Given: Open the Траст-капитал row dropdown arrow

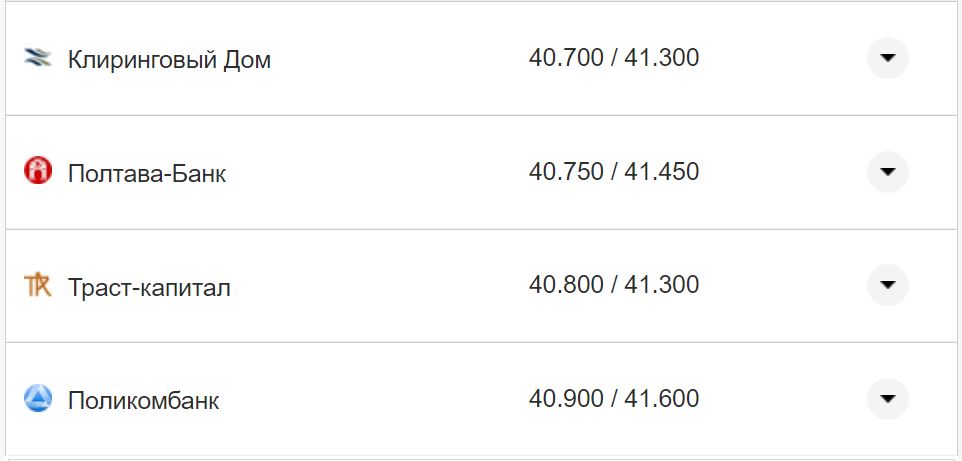Looking at the screenshot, I should click(x=887, y=285).
